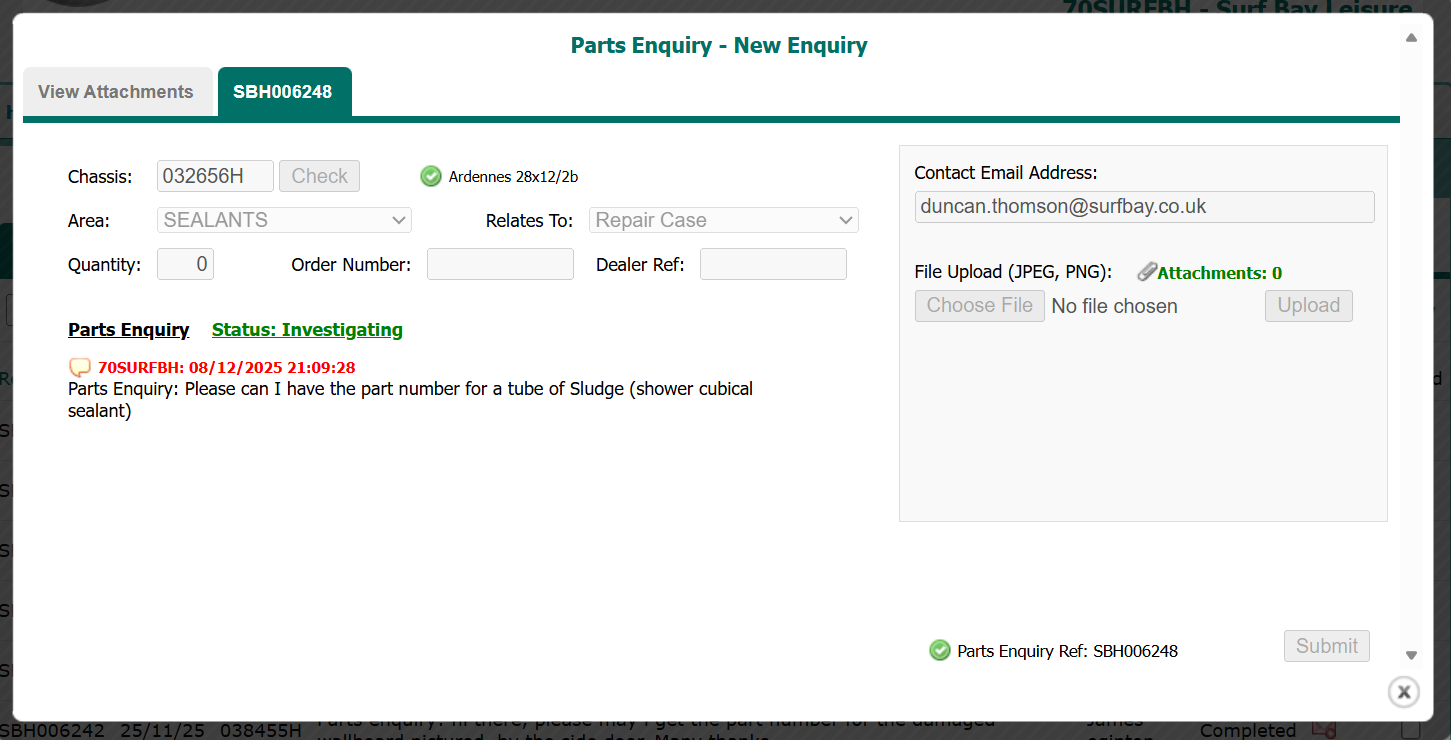Screen dimensions: 1451x740
Task: Focus the Contact Email Address field
Action: (x=1144, y=207)
